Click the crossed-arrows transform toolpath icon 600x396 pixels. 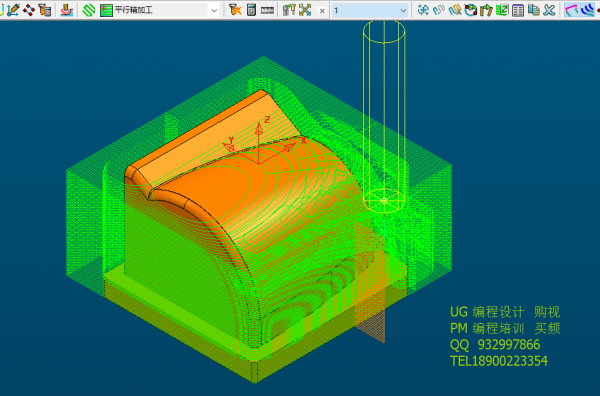[x=305, y=10]
